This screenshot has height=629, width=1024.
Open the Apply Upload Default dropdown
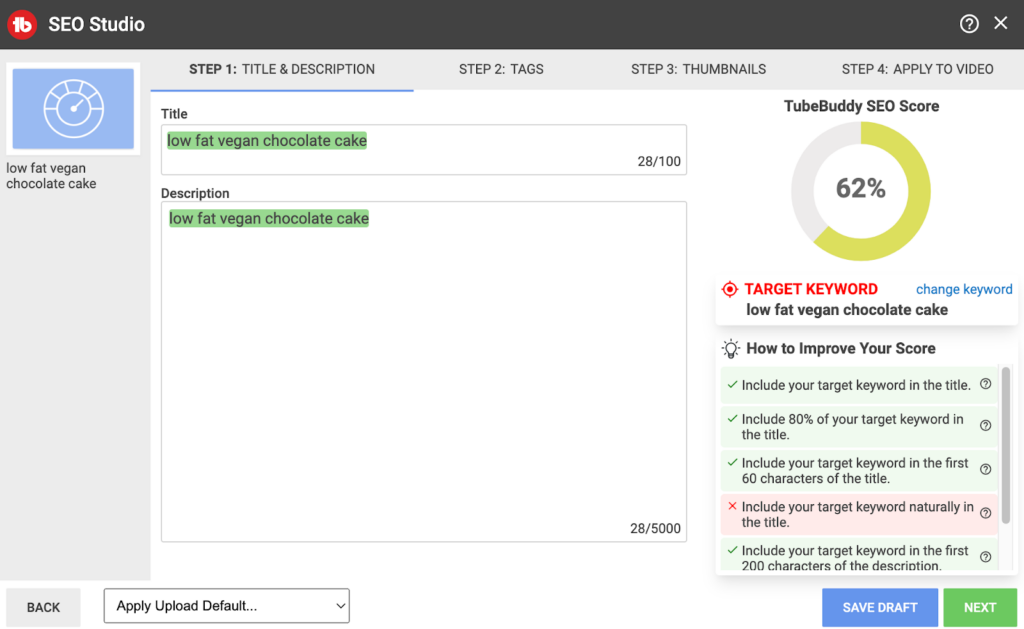226,605
